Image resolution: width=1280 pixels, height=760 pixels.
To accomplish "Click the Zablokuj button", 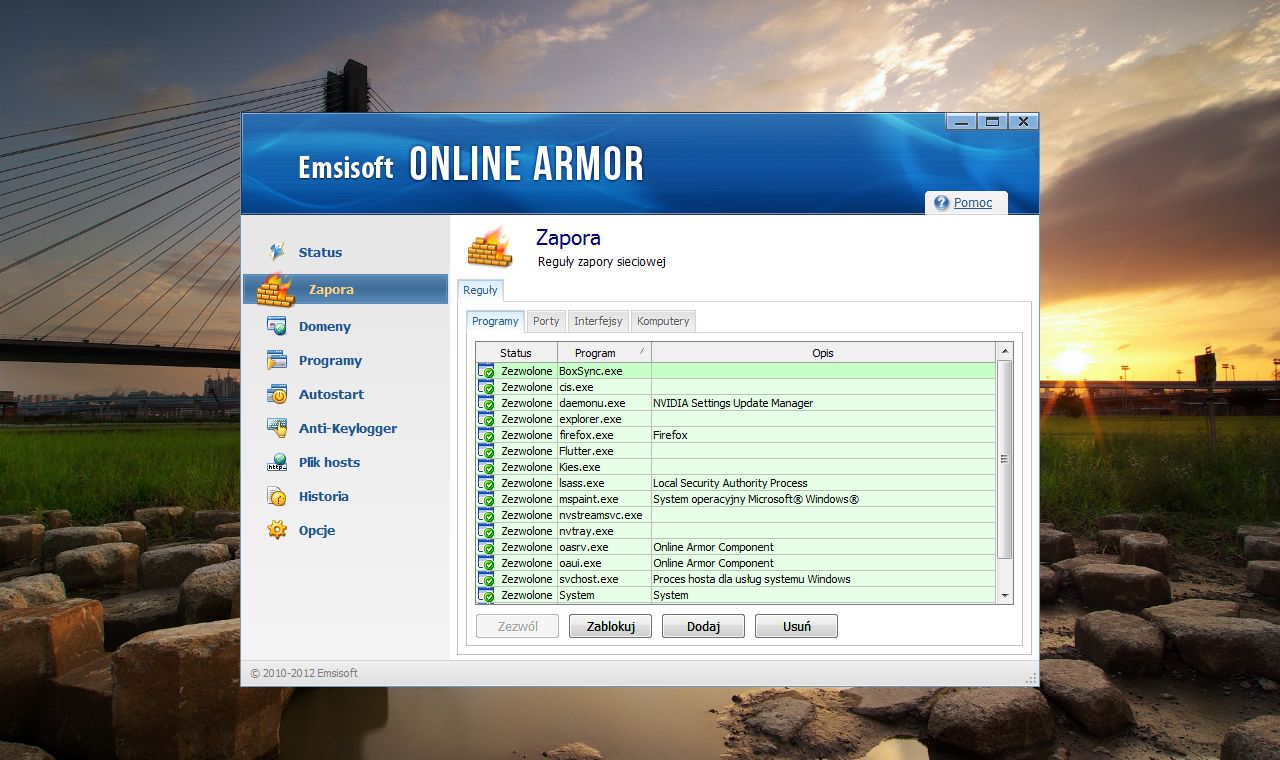I will point(610,626).
